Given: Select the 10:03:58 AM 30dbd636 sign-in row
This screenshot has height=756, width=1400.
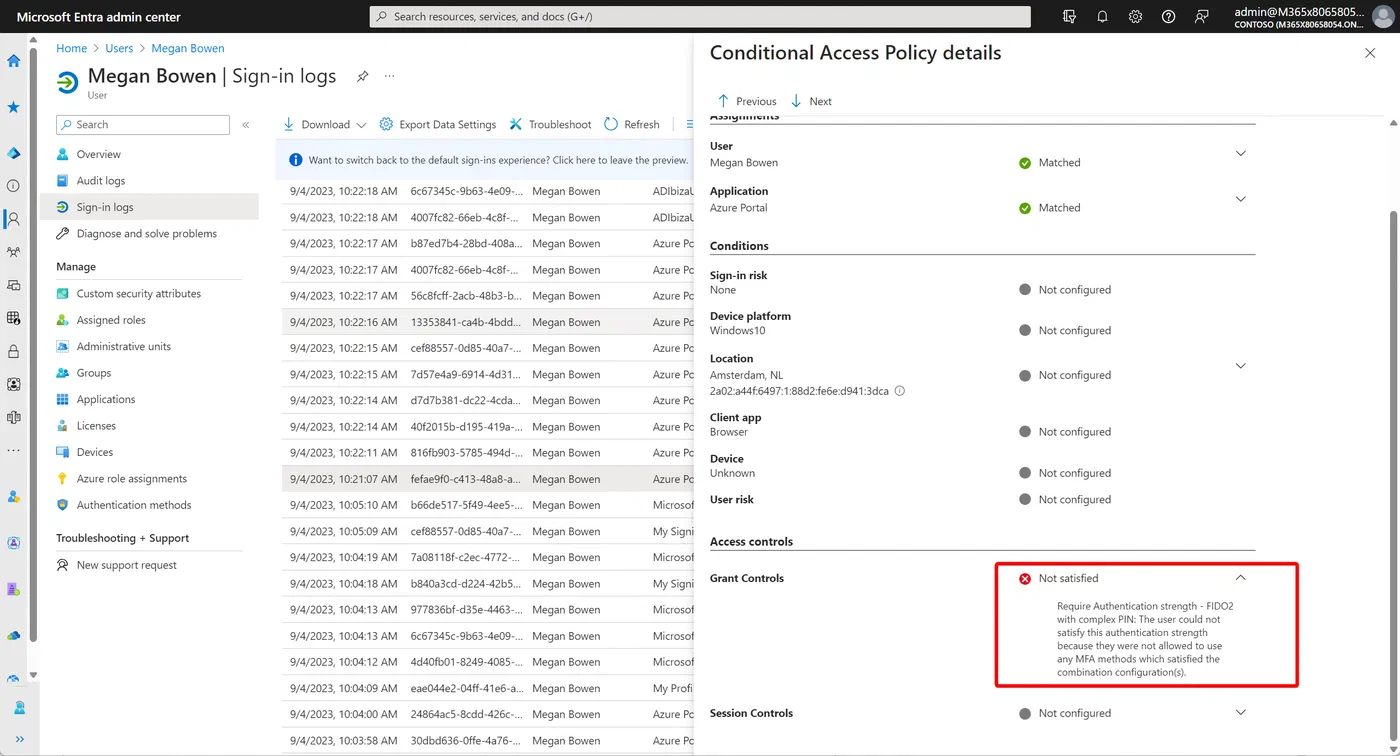Looking at the screenshot, I should tap(487, 741).
